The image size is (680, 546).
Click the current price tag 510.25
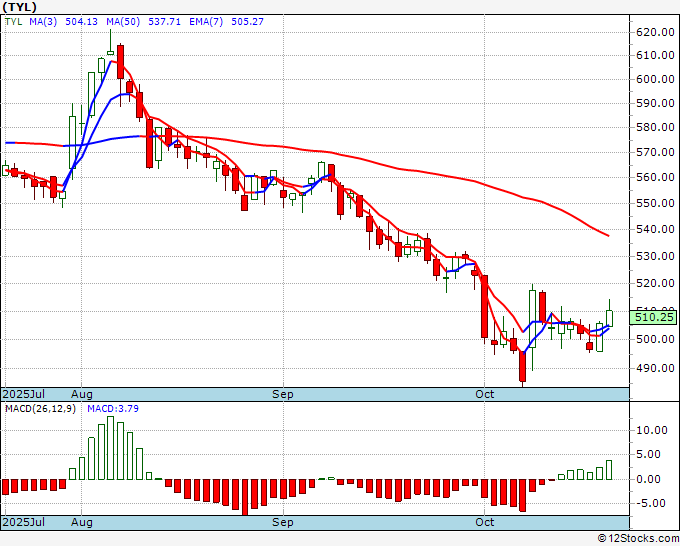654,317
